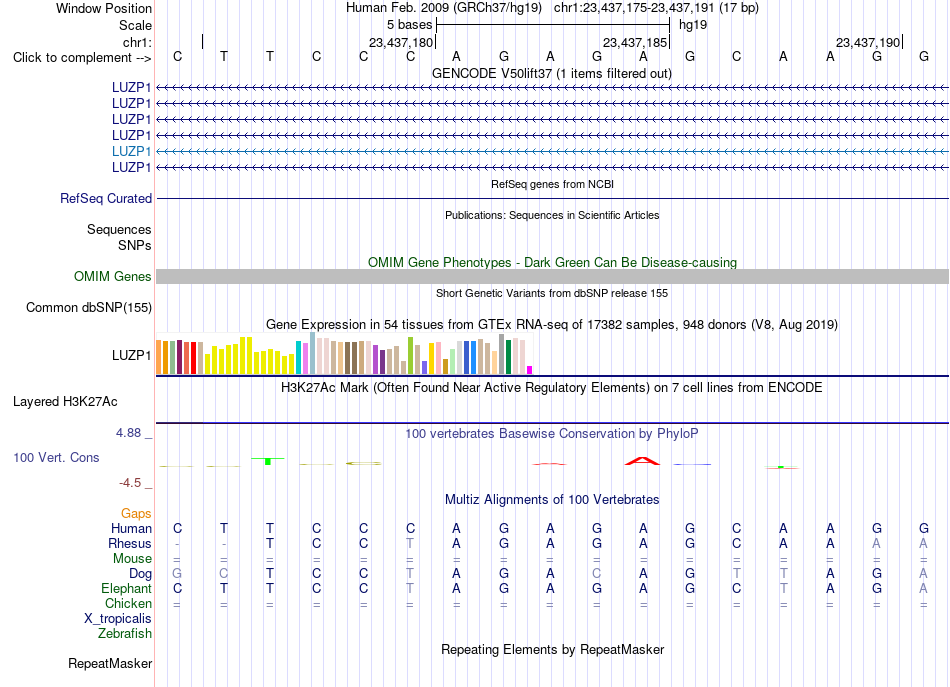The width and height of the screenshot is (950, 687).
Task: Click position marker 23,437,190
Action: point(868,42)
